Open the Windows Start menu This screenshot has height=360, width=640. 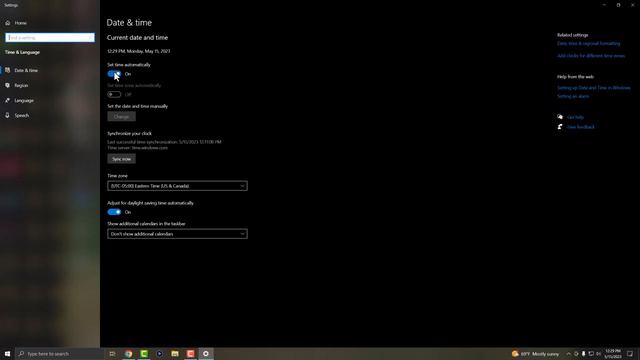(7, 354)
